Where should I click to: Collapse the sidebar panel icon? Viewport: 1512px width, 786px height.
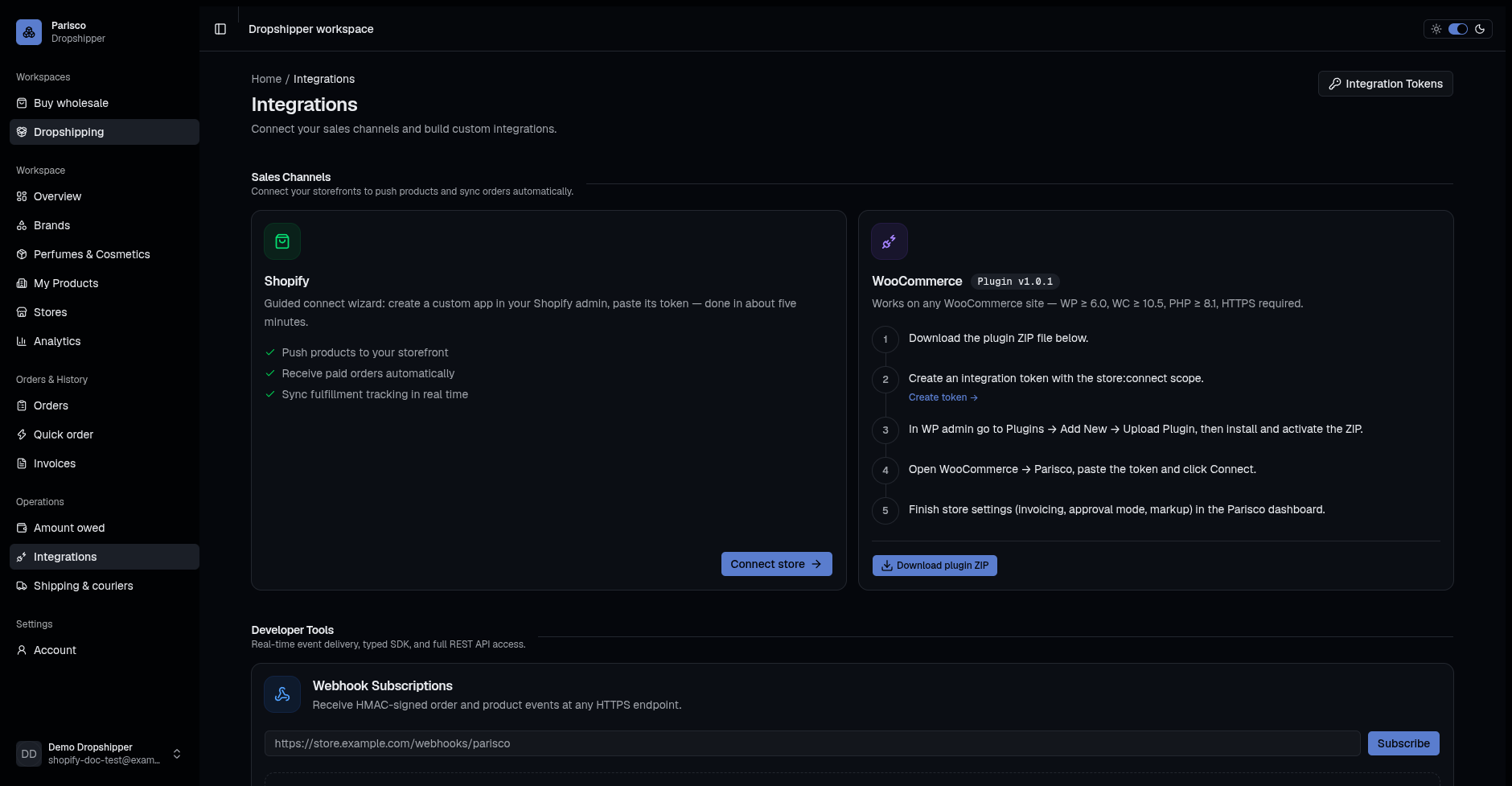click(220, 29)
